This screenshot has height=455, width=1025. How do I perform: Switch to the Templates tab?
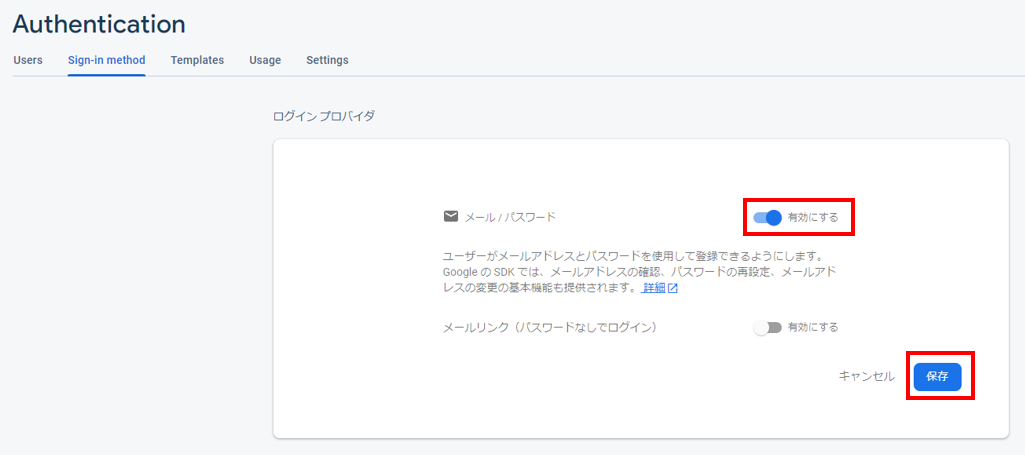point(197,60)
